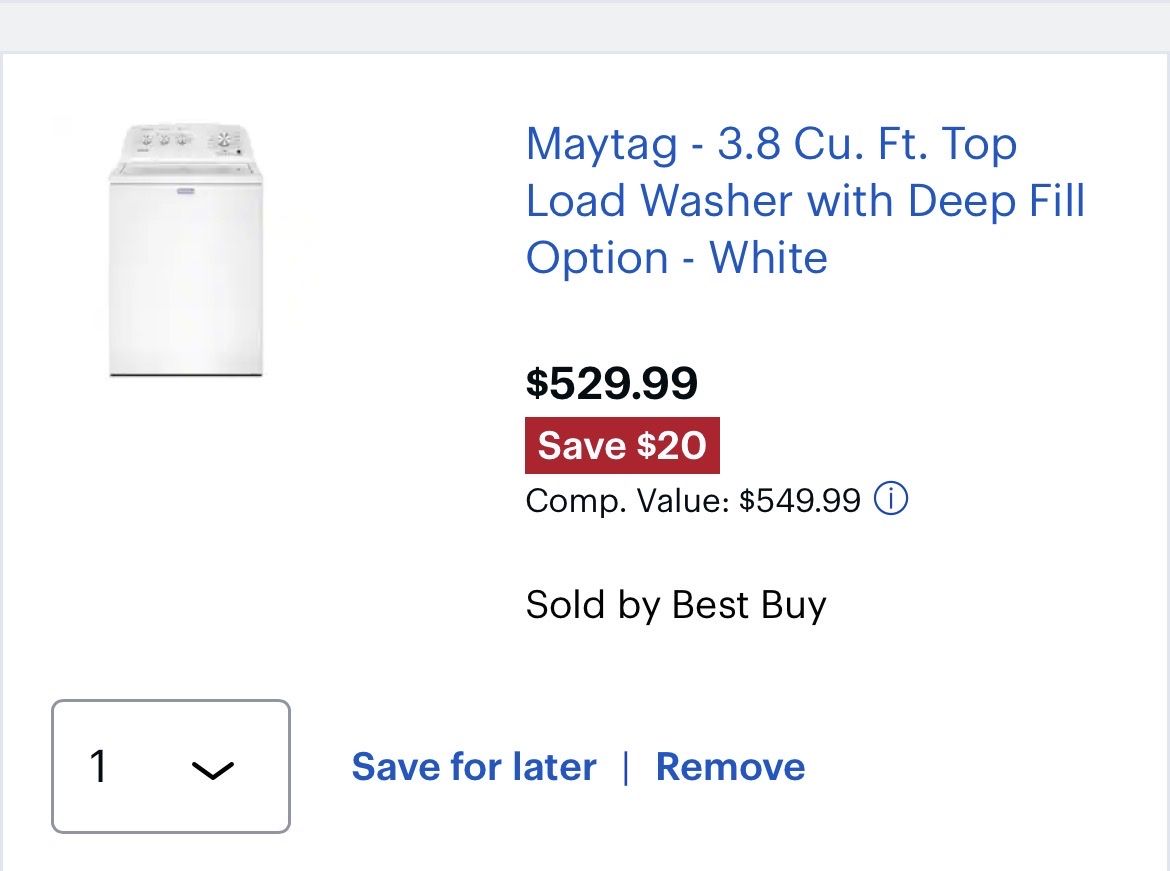Click the quantity value "1"

pos(98,767)
